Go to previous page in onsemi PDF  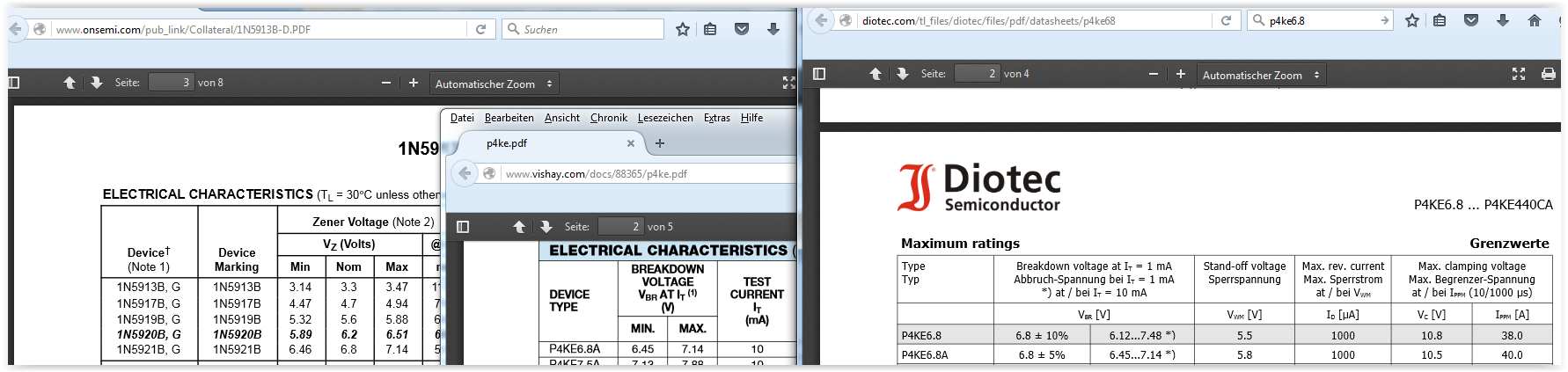(x=70, y=83)
